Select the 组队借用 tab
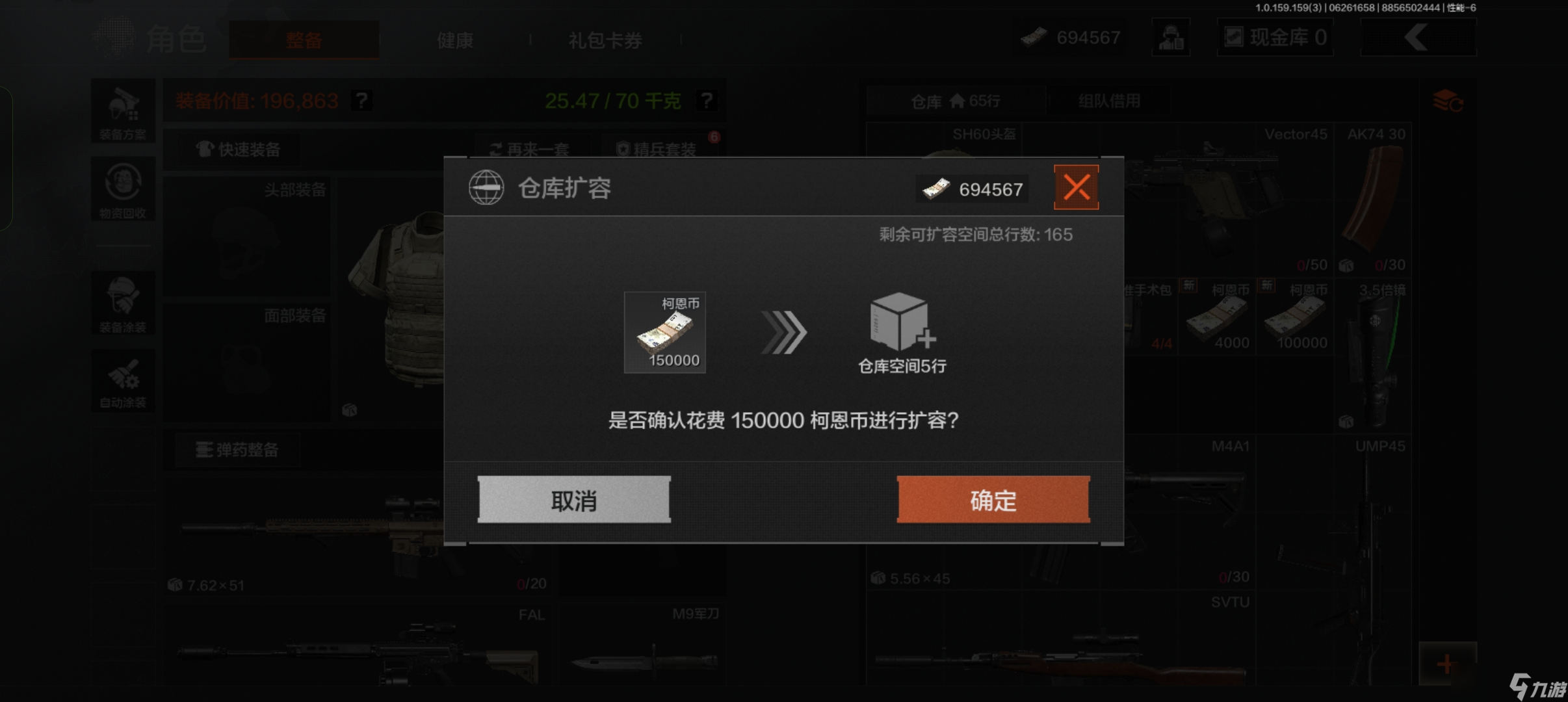The height and width of the screenshot is (702, 1568). pyautogui.click(x=1109, y=101)
